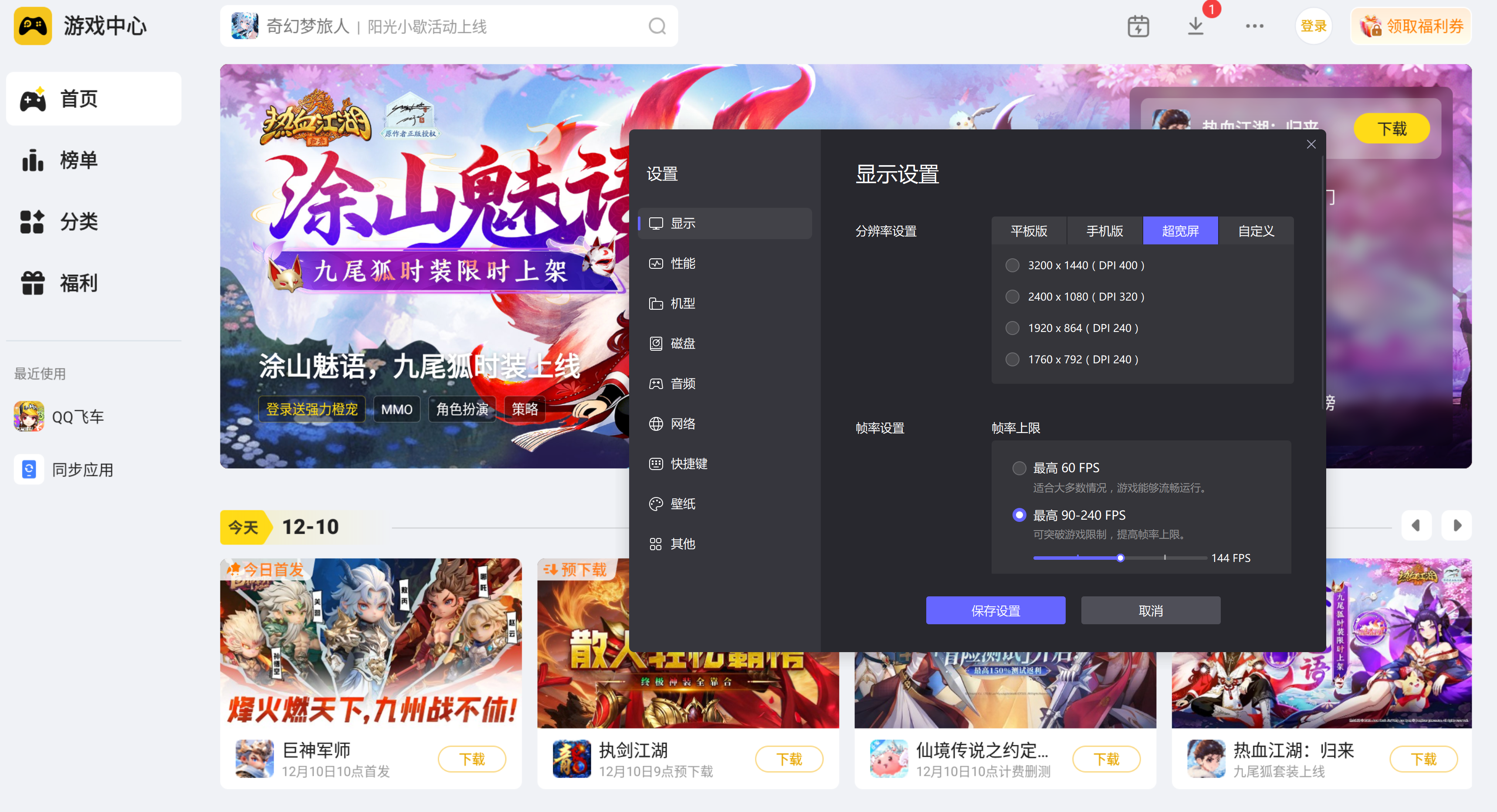Select 榜单 in the left sidebar
1497x812 pixels.
click(x=78, y=160)
